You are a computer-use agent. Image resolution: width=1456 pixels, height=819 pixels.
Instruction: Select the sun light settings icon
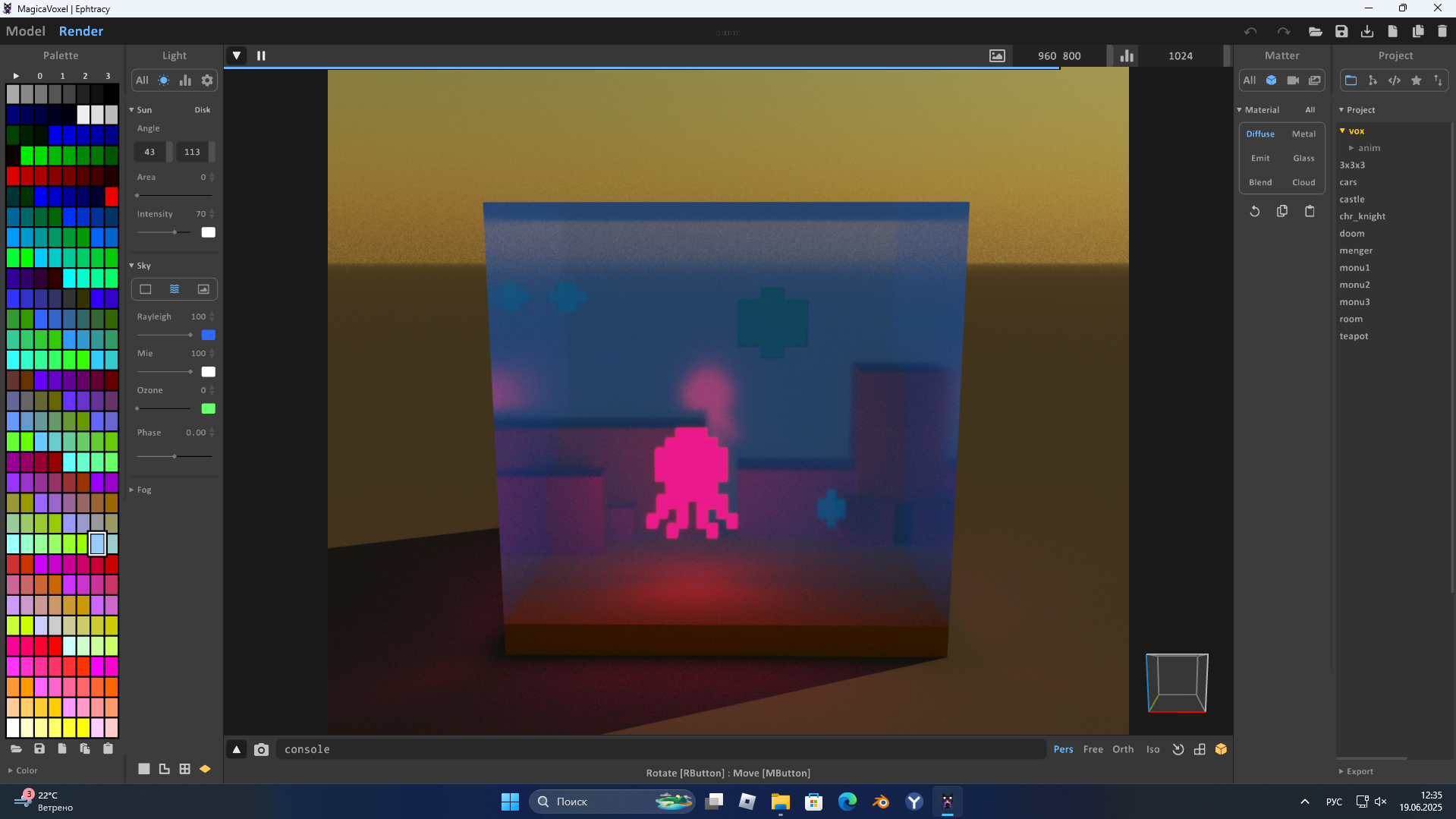(164, 80)
